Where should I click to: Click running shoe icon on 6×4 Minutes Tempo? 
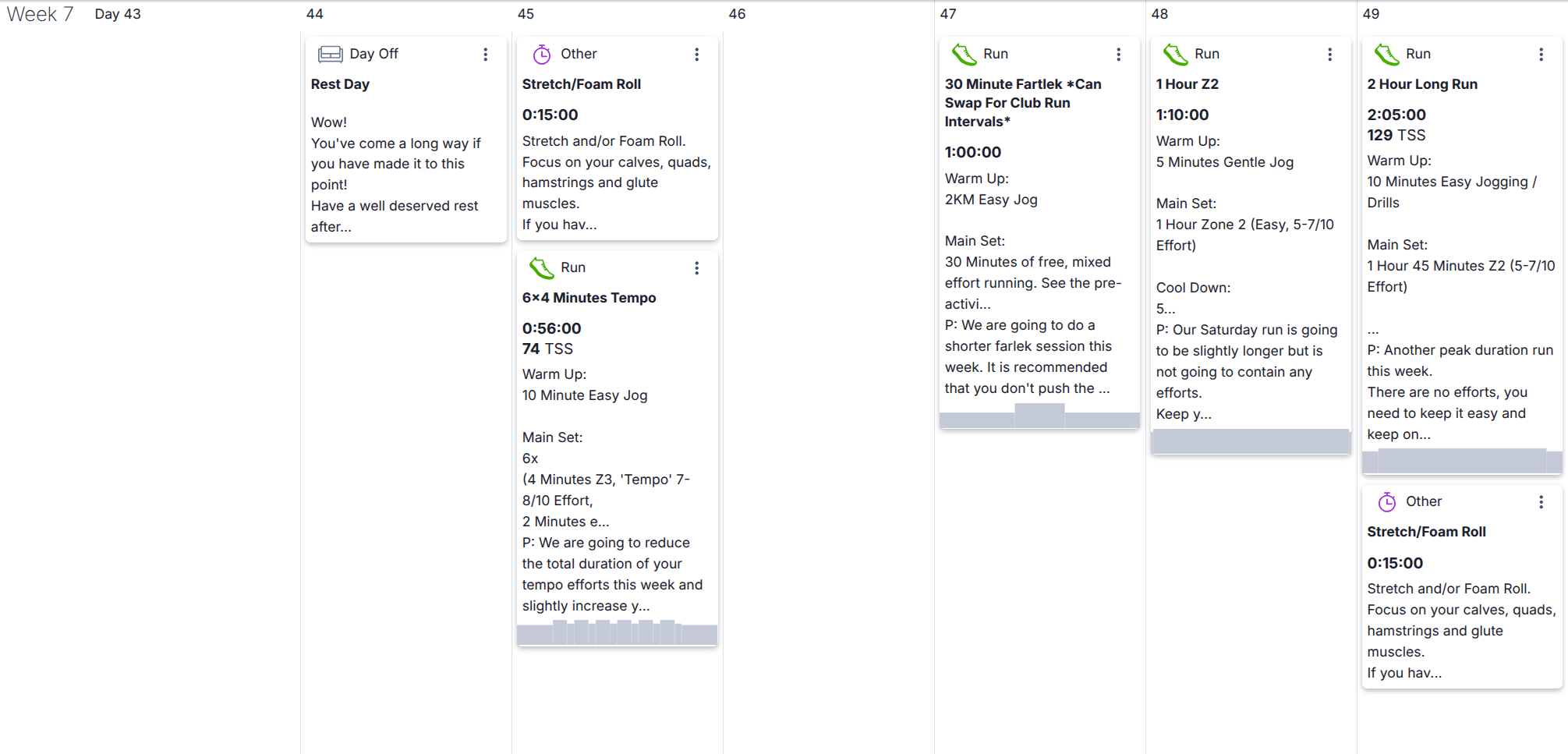(541, 267)
